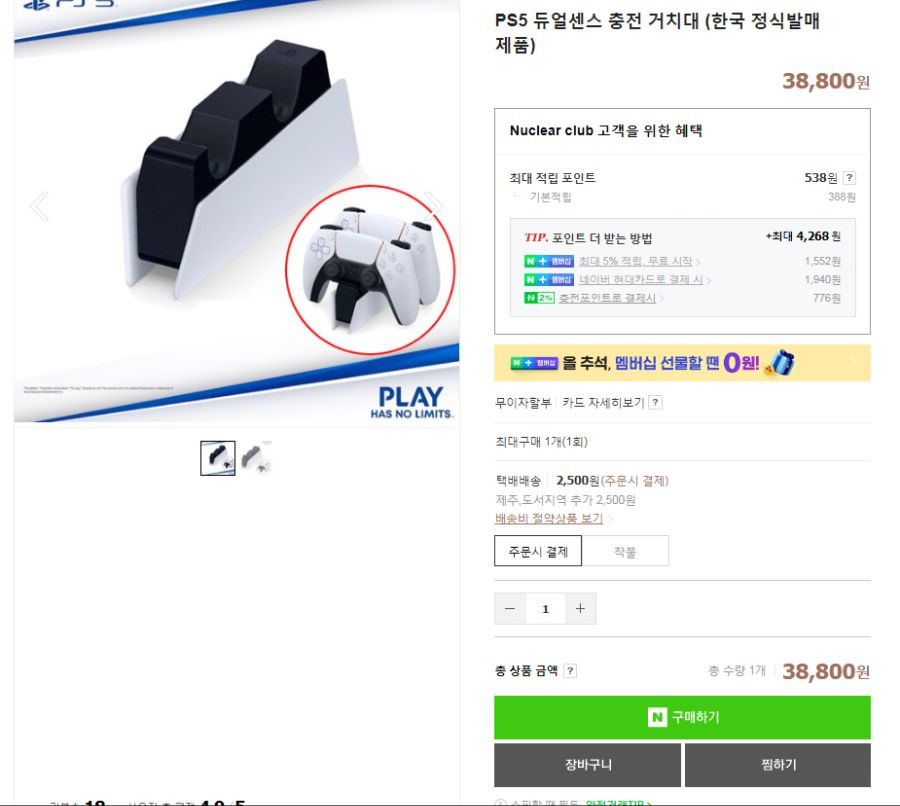This screenshot has width=900, height=806.
Task: Add item with the 장바구니 button
Action: 587,765
